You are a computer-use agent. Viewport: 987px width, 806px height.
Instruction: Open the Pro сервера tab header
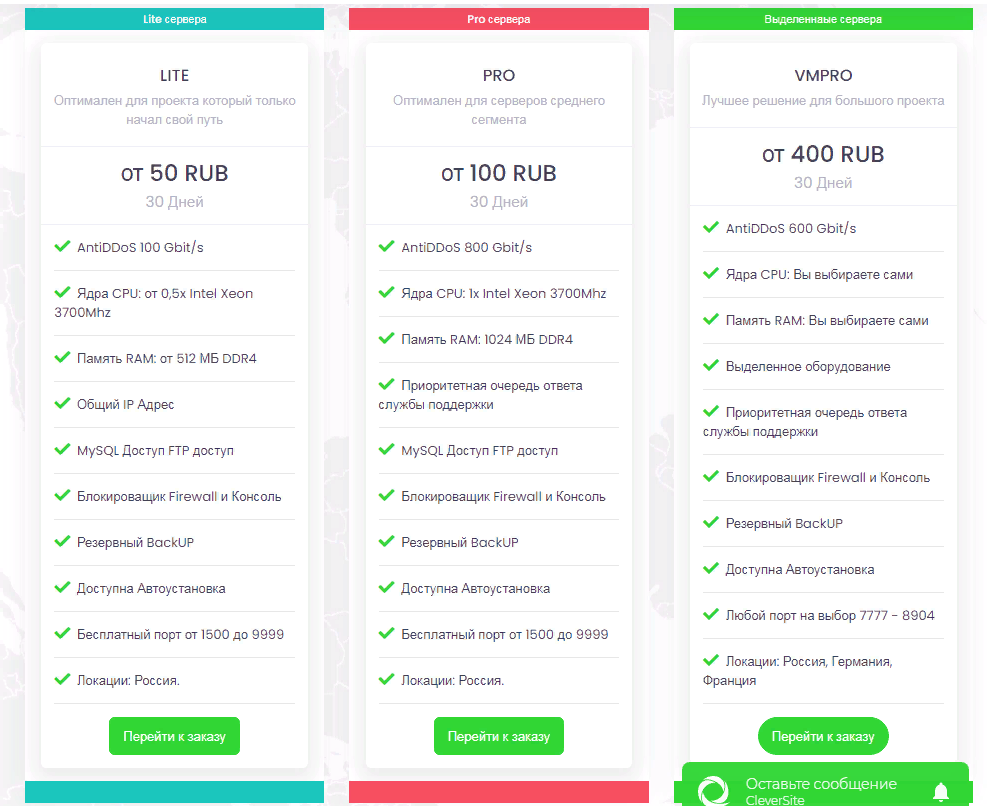coord(499,19)
